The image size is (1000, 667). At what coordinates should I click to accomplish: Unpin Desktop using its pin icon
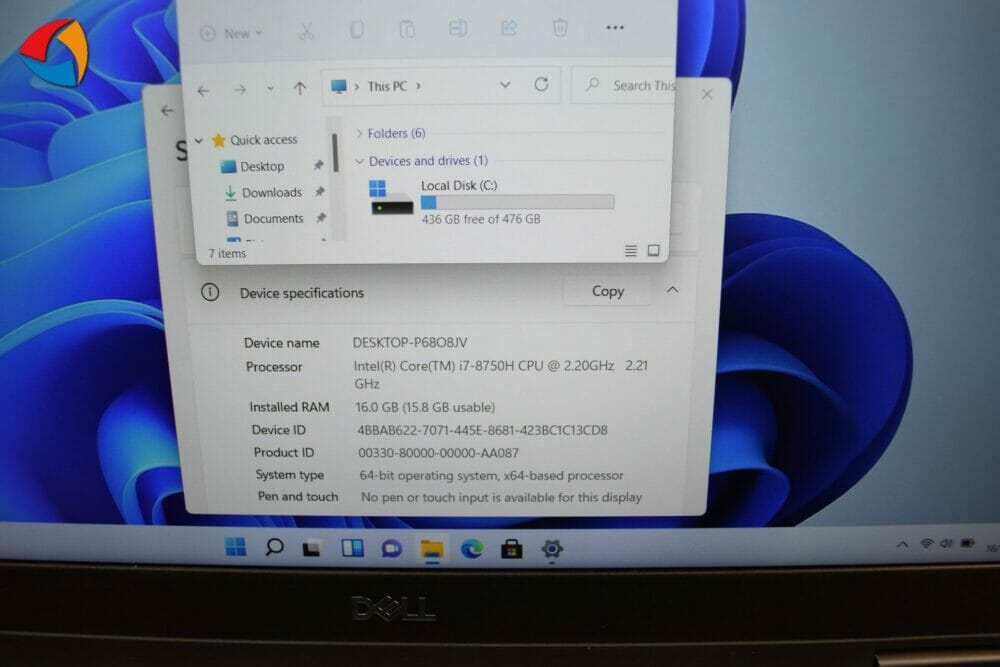pos(318,166)
